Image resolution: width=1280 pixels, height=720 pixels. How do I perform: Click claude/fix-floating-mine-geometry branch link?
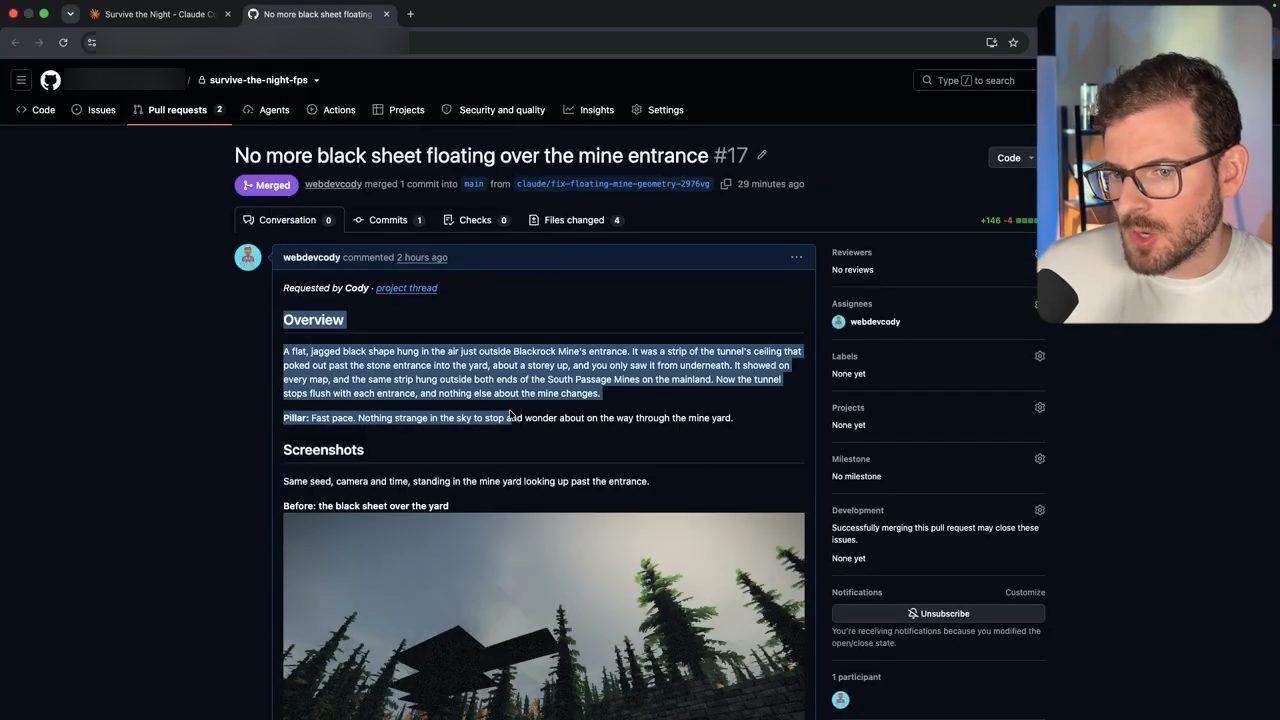(x=613, y=184)
